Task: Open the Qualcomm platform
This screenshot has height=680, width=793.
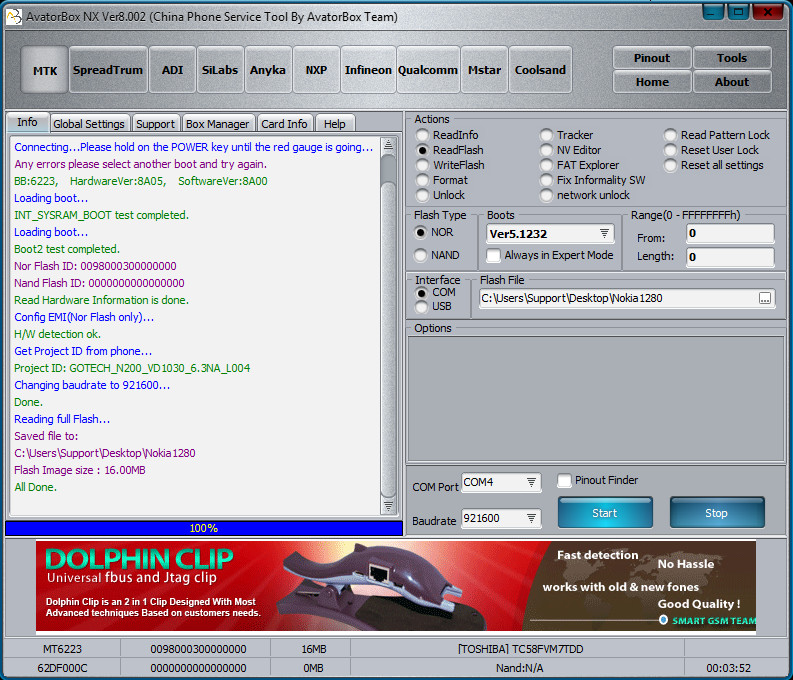Action: (428, 70)
